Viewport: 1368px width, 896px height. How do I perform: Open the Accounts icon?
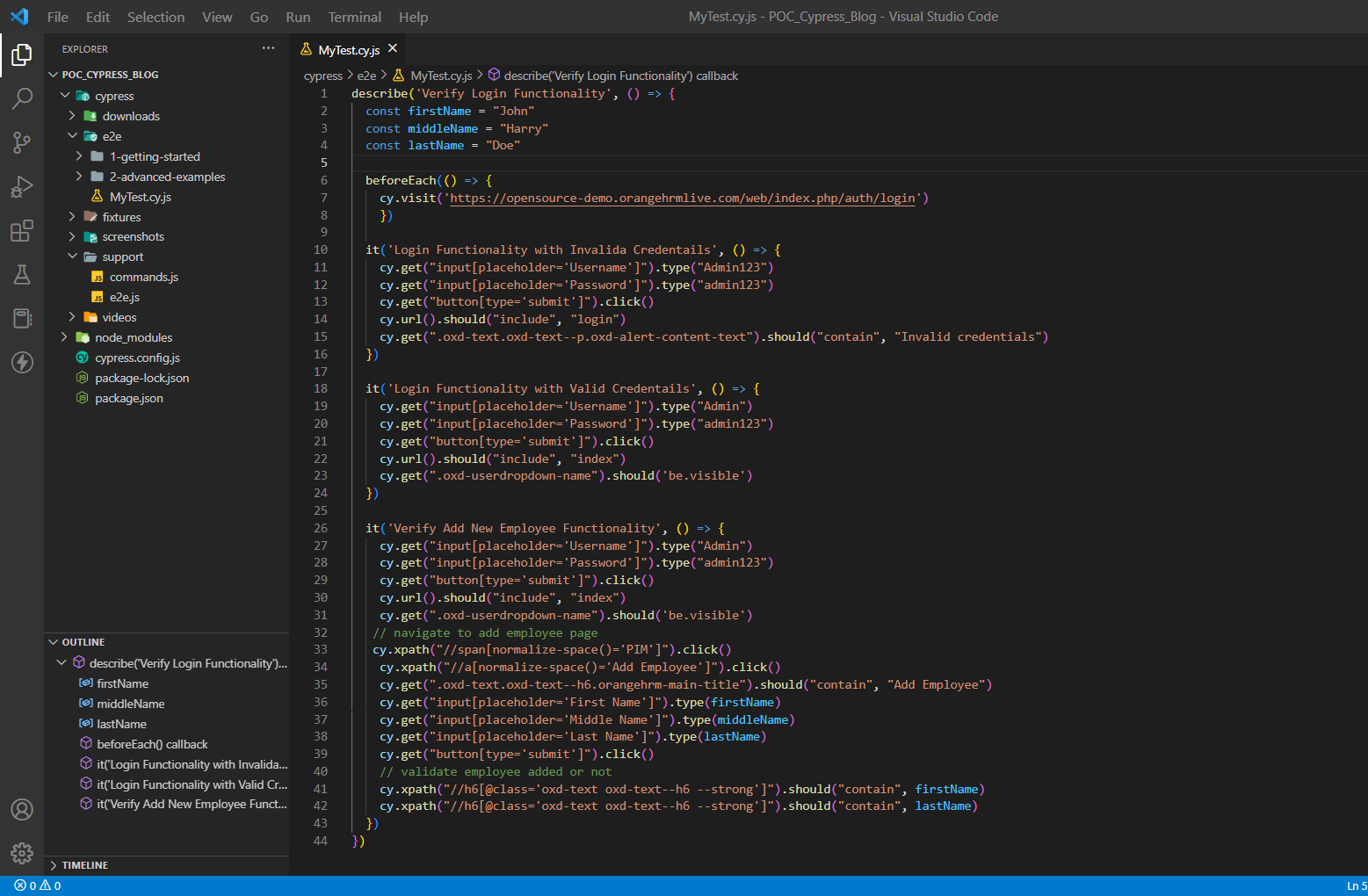(22, 809)
